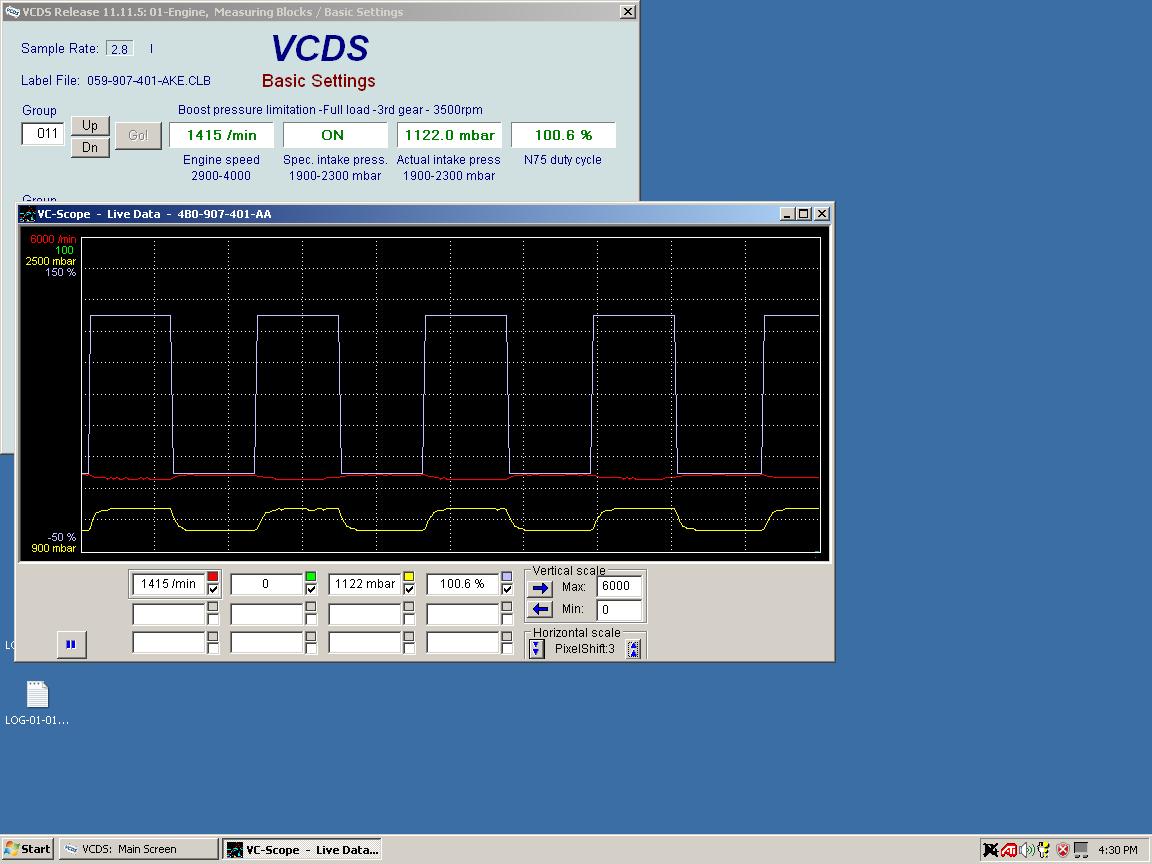Screen dimensions: 1152x864
Task: Decrease horizontal scale pixel shift
Action: click(537, 649)
